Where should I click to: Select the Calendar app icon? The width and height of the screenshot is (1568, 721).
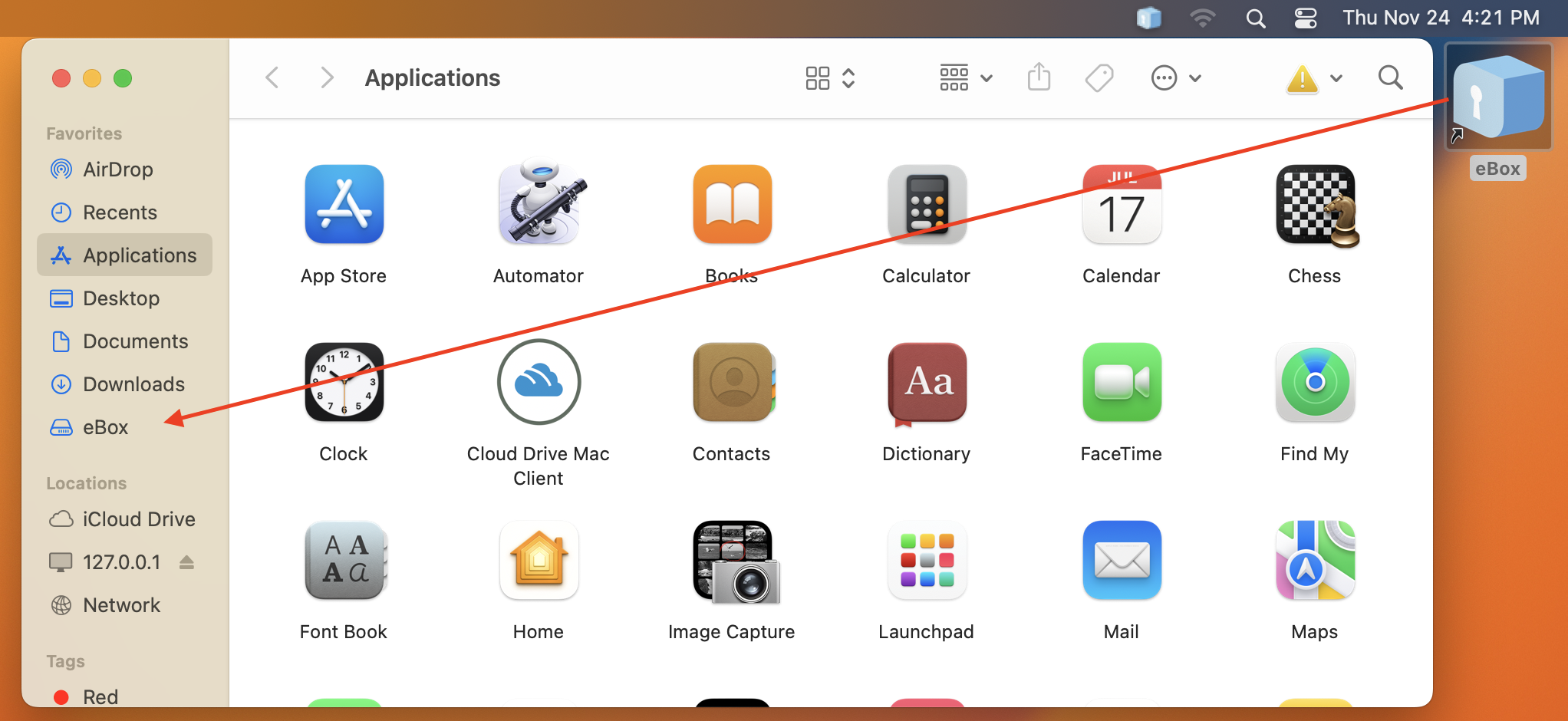tap(1122, 204)
